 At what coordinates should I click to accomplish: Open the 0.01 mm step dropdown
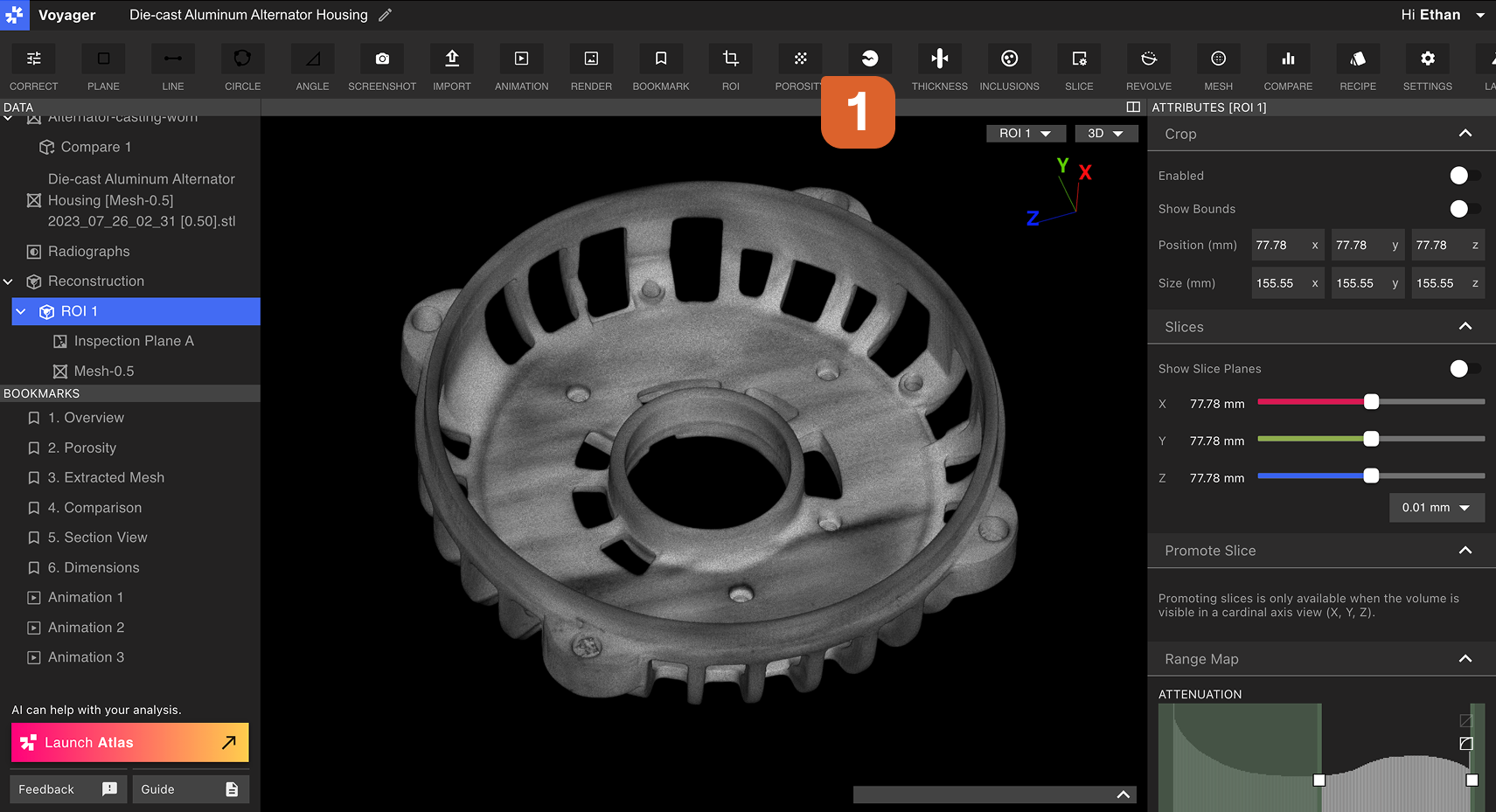1437,507
